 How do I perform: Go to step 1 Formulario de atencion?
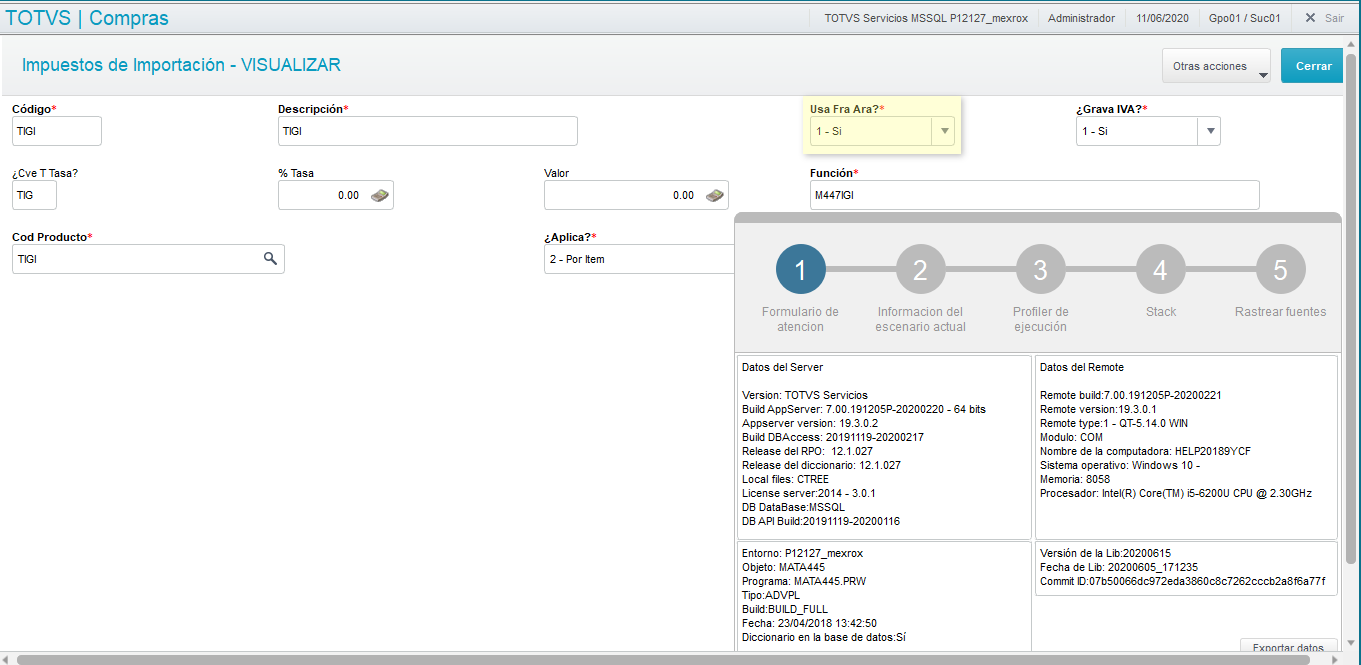point(801,269)
